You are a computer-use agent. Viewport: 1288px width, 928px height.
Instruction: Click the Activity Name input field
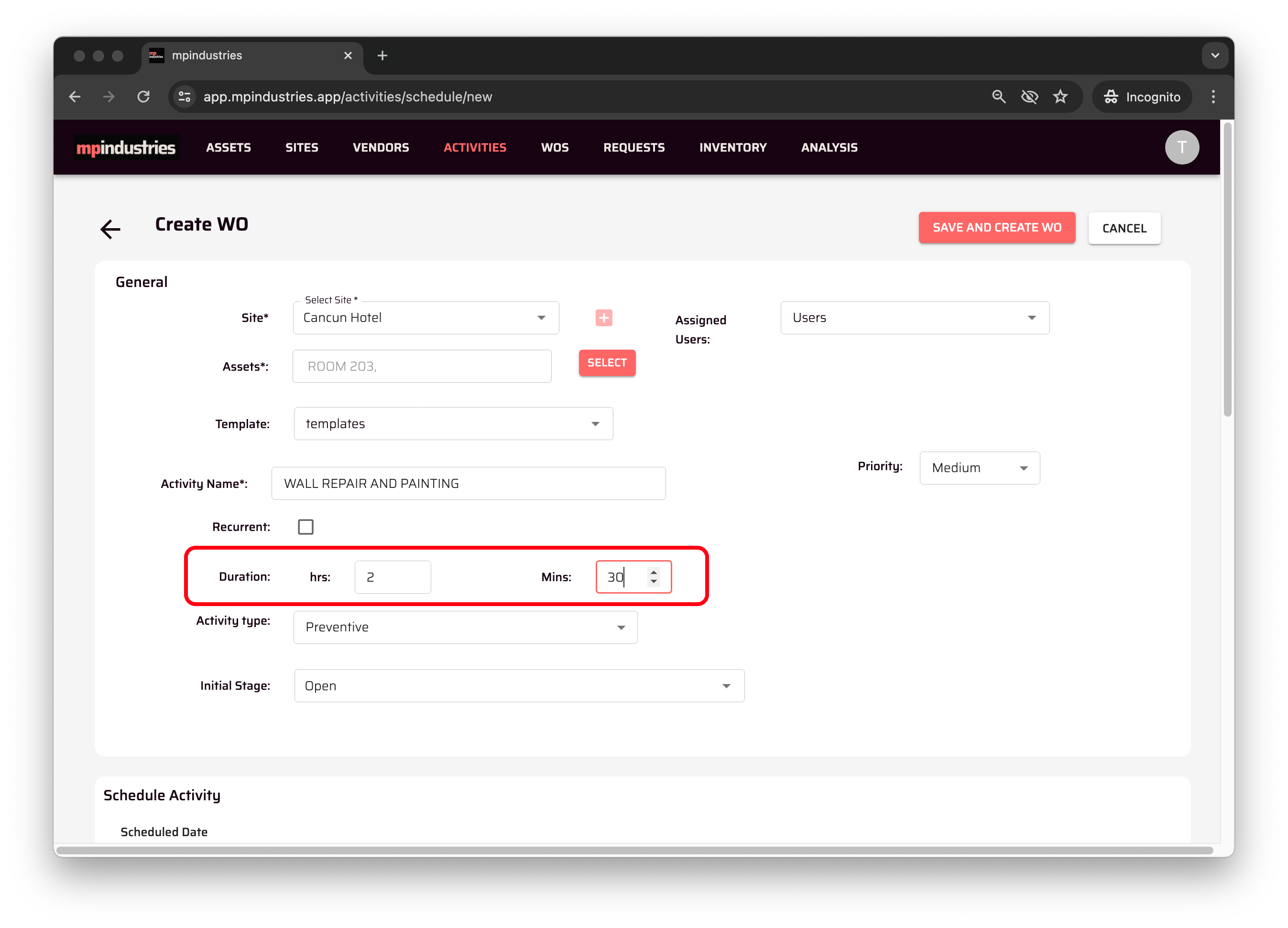468,484
